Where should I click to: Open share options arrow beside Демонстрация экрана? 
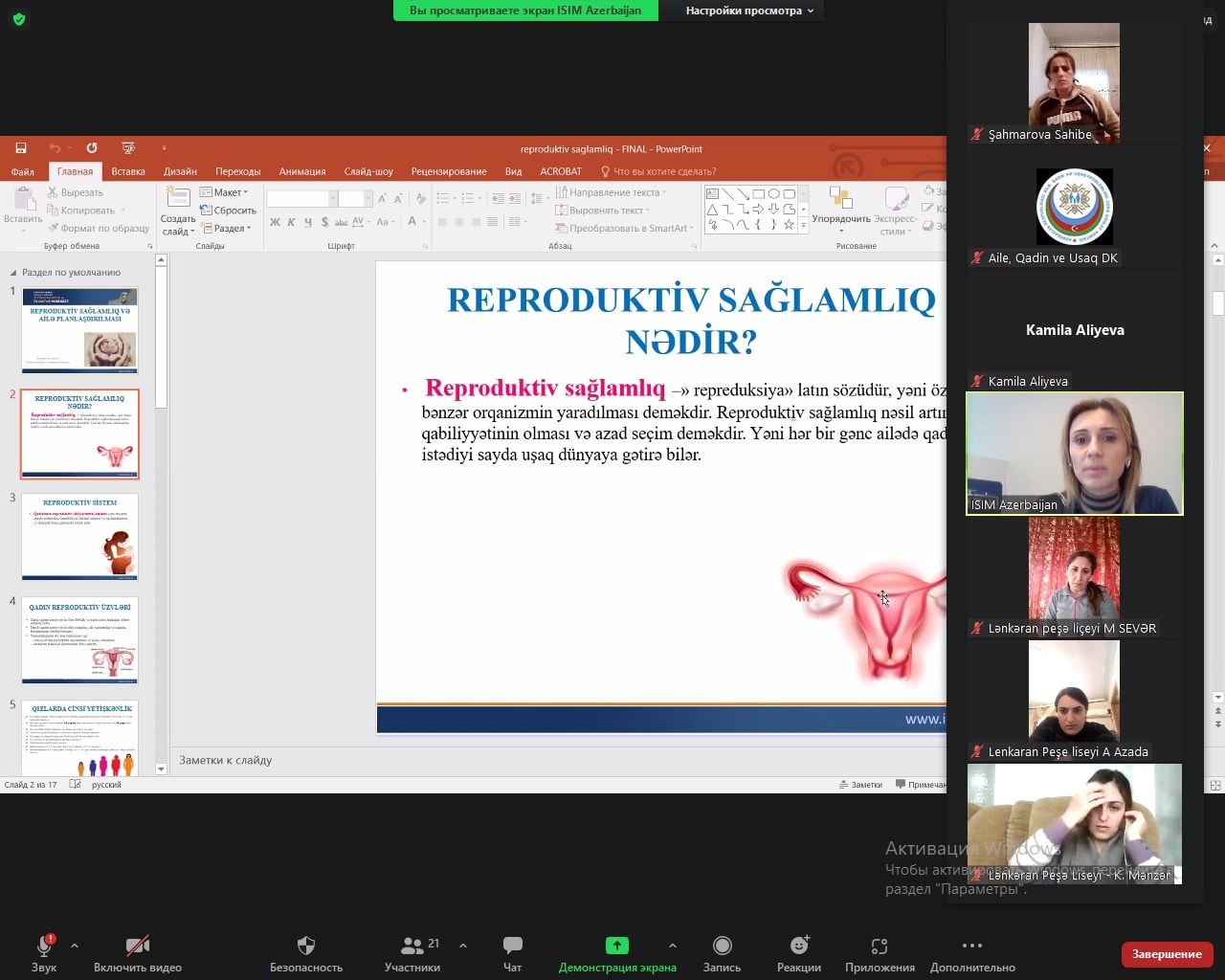(673, 946)
